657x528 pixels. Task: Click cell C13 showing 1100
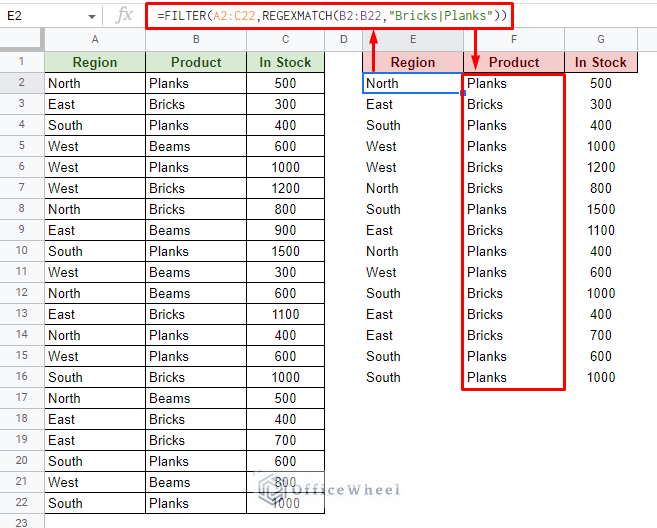285,314
